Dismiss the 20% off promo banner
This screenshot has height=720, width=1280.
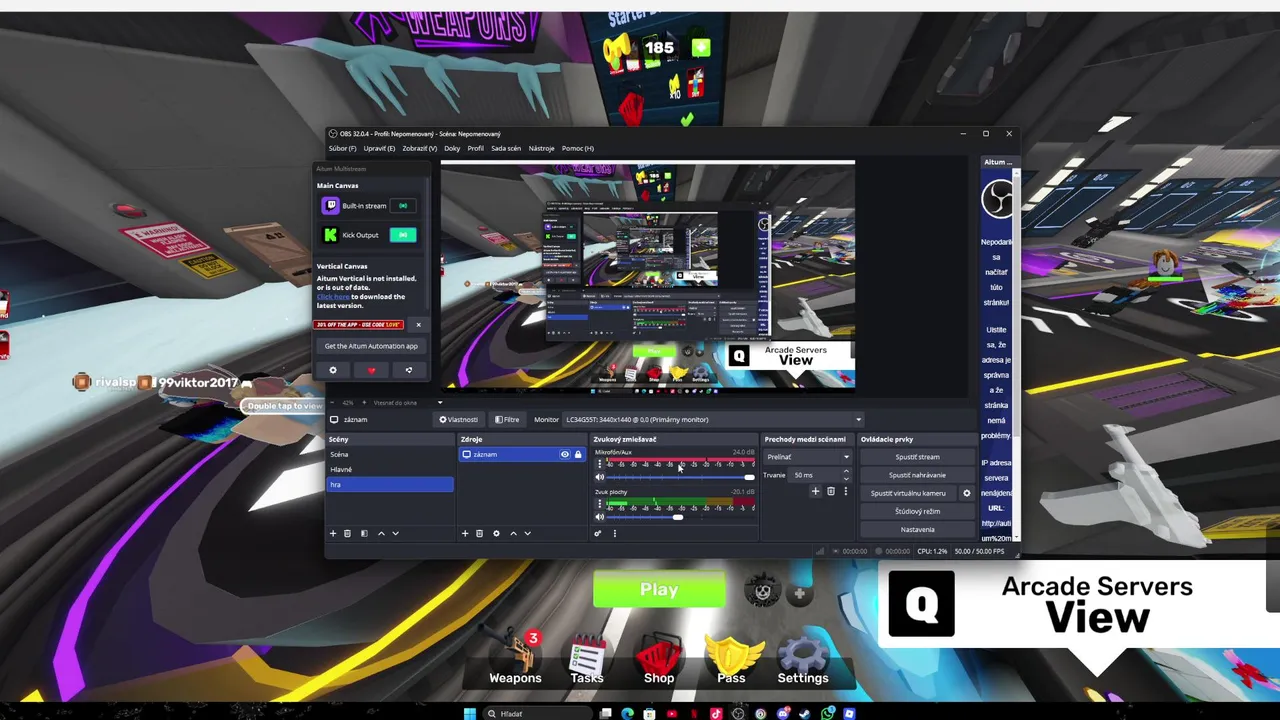coord(418,324)
